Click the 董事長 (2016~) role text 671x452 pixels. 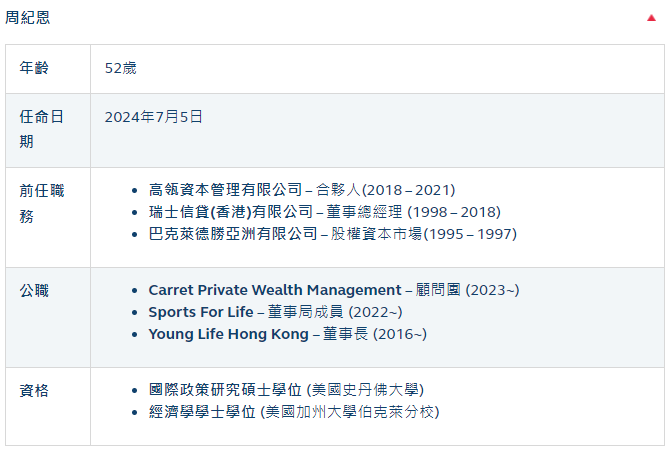[x=375, y=334]
